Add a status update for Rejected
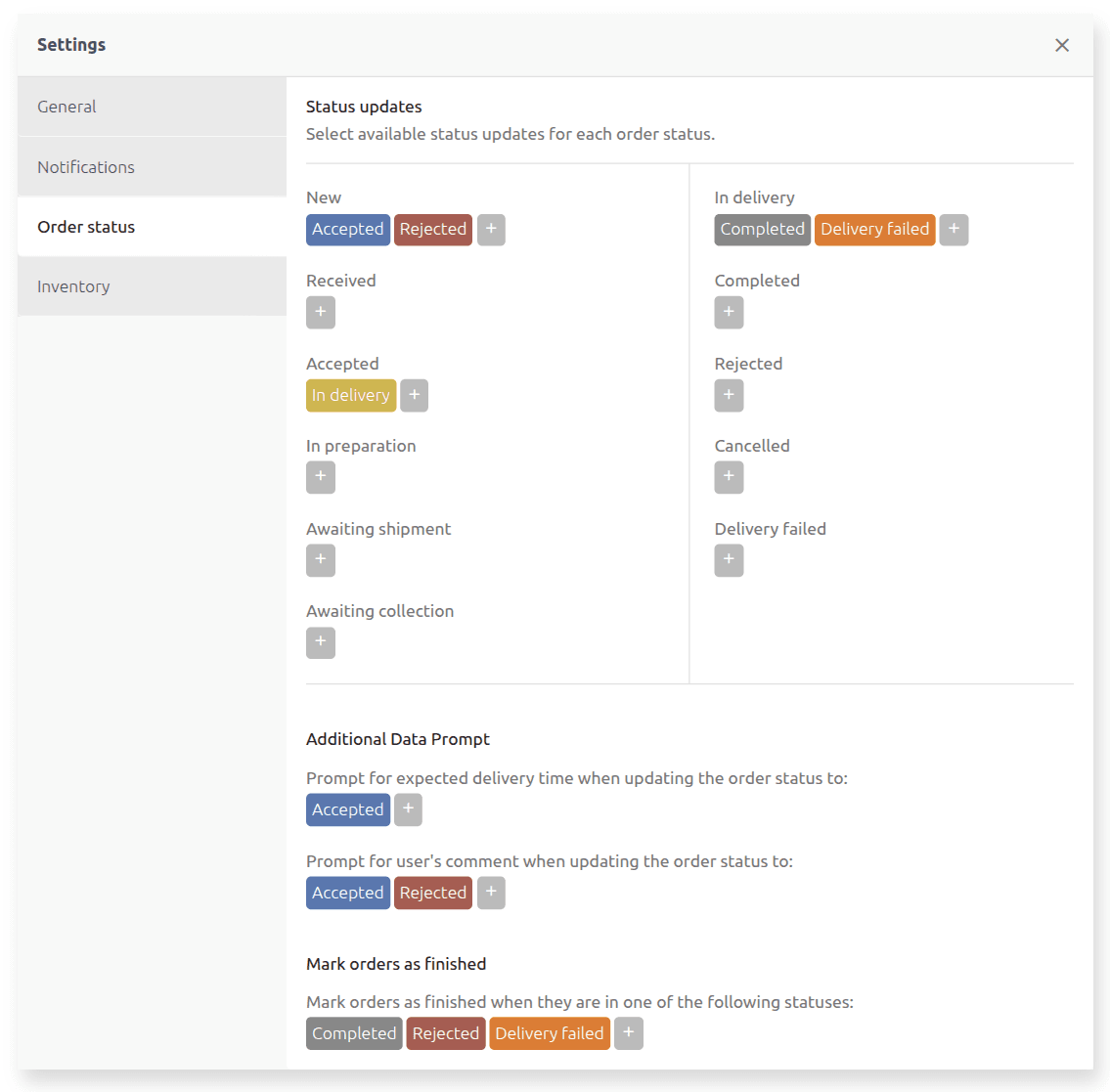The image size is (1110, 1092). point(729,395)
